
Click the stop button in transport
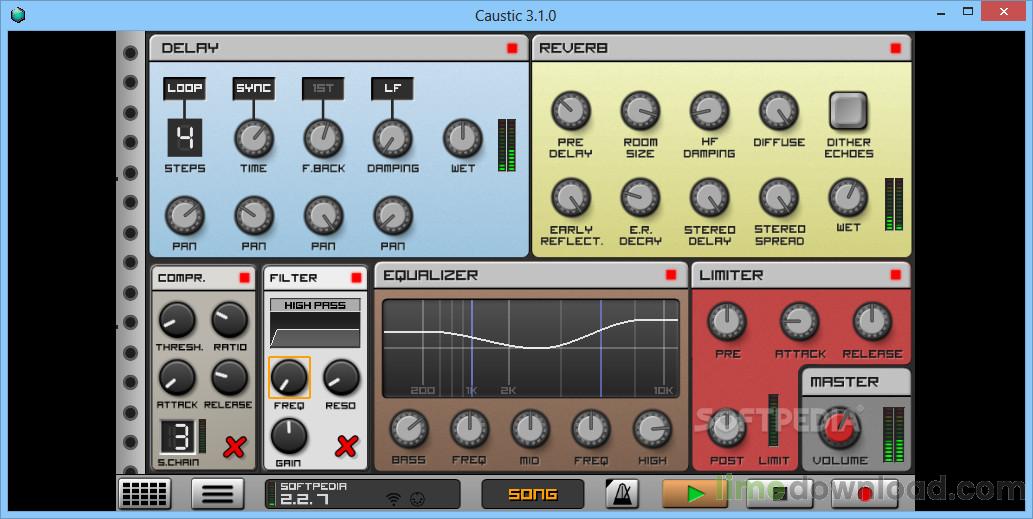tap(780, 493)
